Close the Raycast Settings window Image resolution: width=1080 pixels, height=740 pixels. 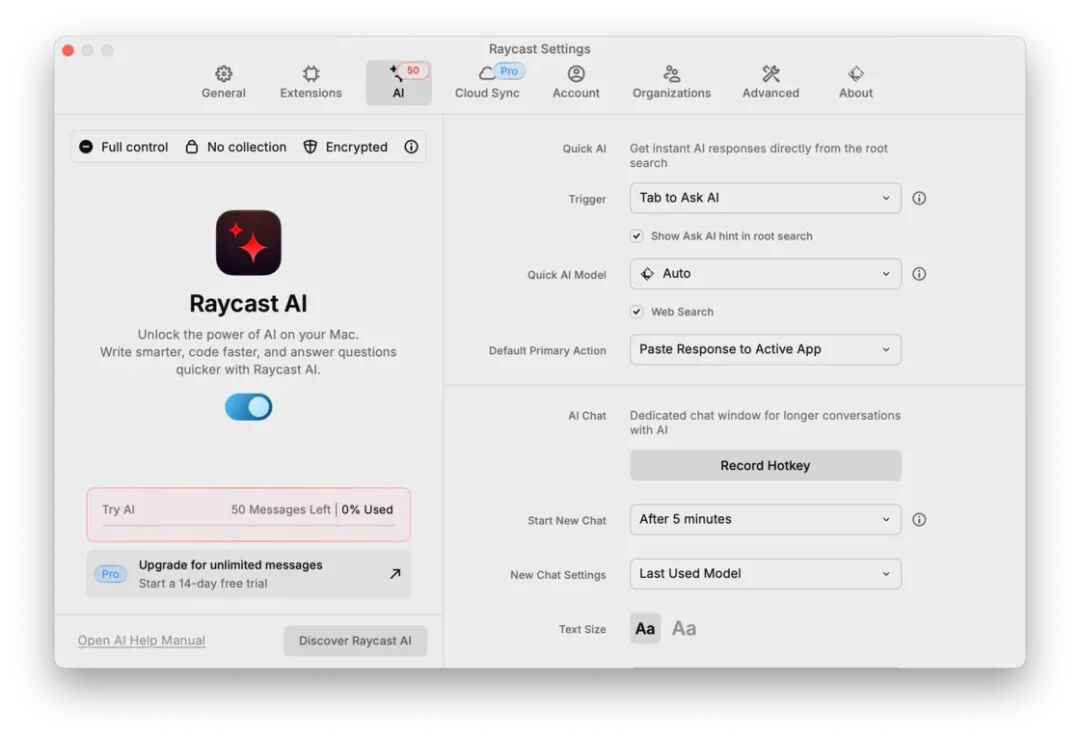point(68,50)
